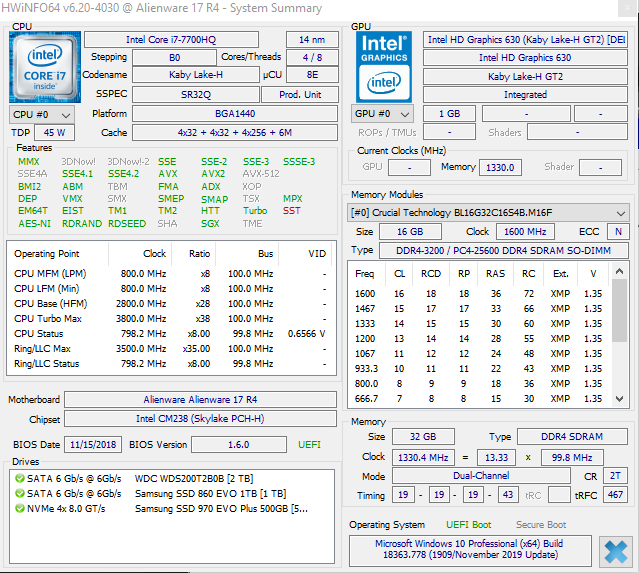Click the Cache 4x32 + 4x32 + 4x256 + 6M field
This screenshot has width=639, height=573.
(235, 132)
